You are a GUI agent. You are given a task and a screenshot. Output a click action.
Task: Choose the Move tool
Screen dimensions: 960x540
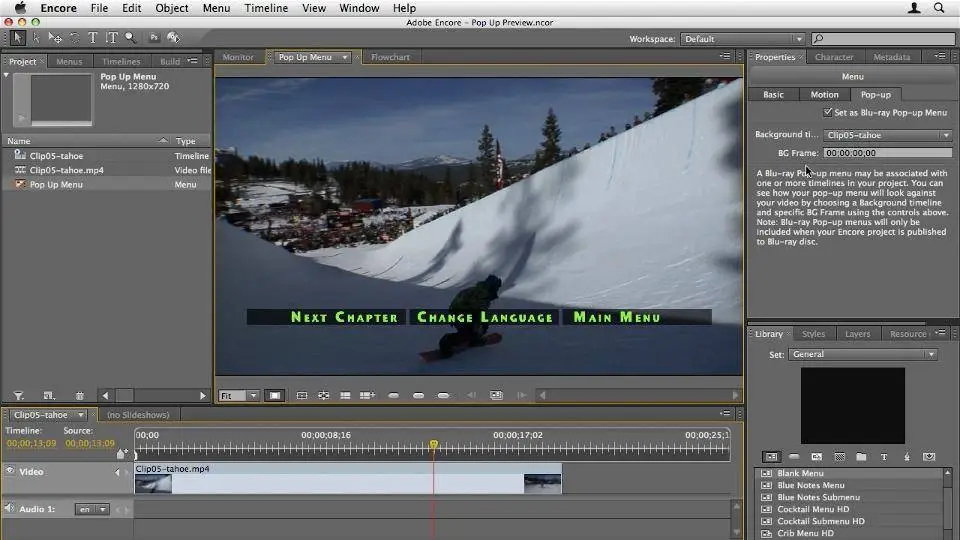tap(55, 38)
